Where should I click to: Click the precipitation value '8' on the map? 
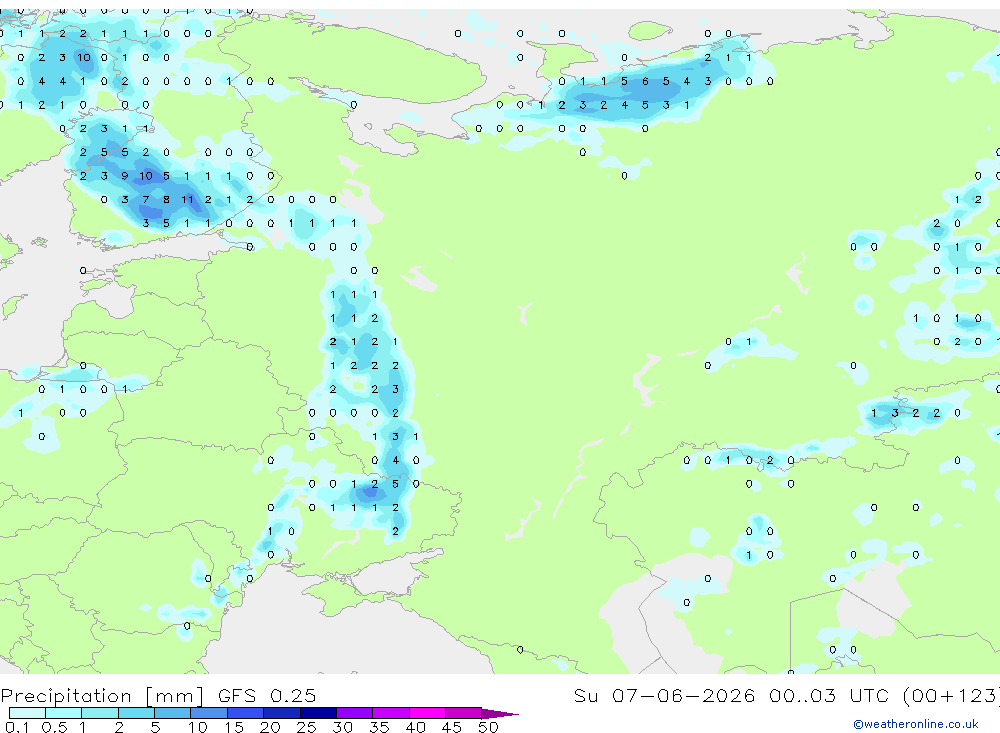pyautogui.click(x=166, y=200)
